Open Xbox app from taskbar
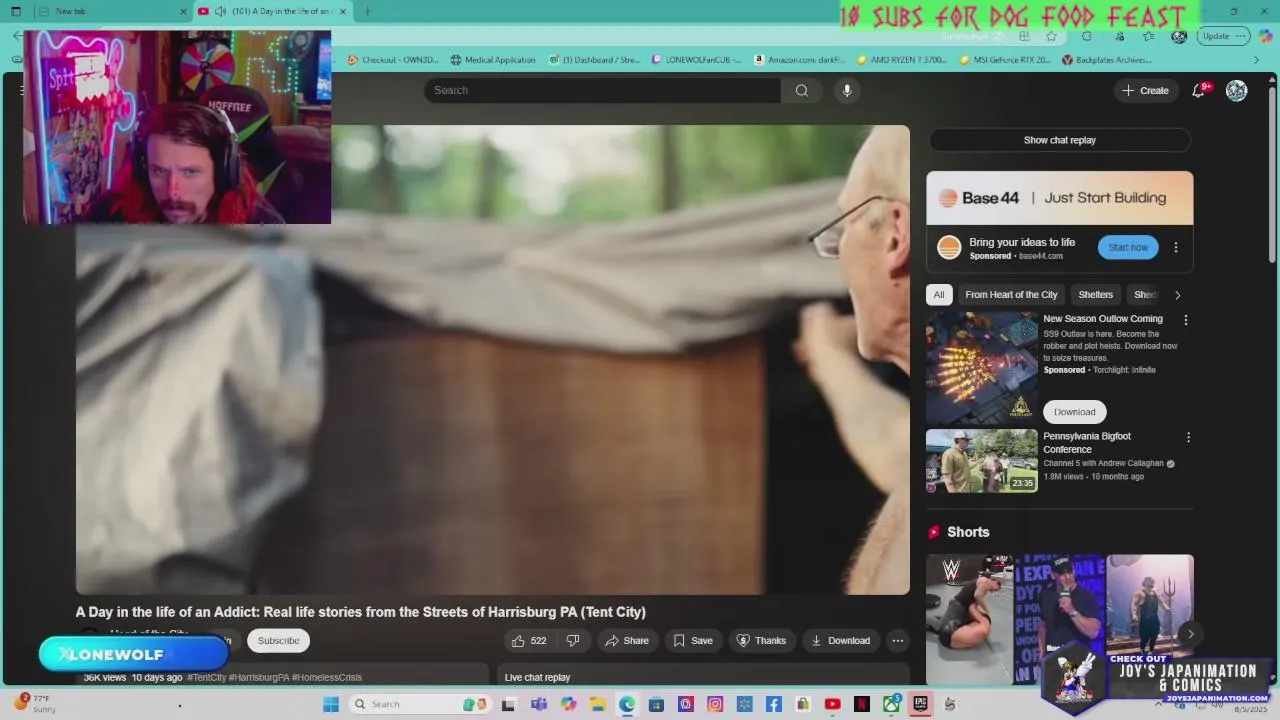Image resolution: width=1280 pixels, height=720 pixels. click(891, 704)
